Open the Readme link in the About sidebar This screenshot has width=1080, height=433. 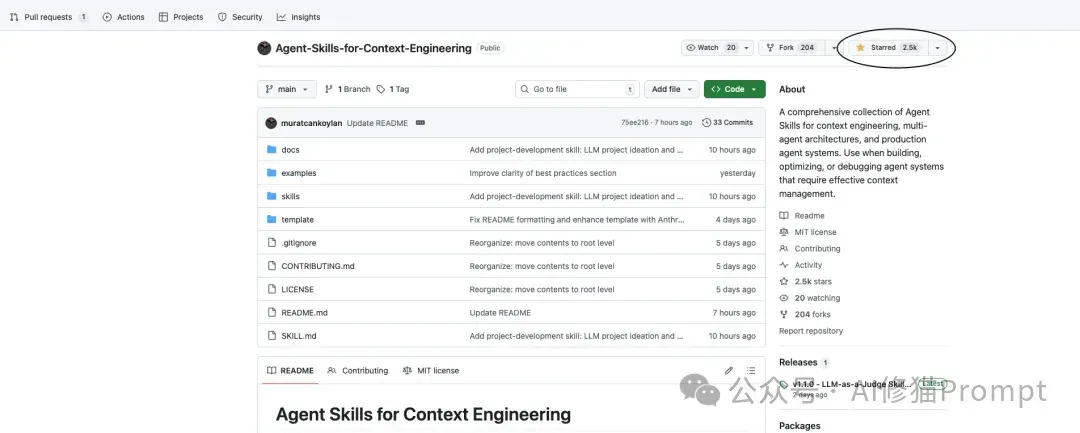[802, 215]
